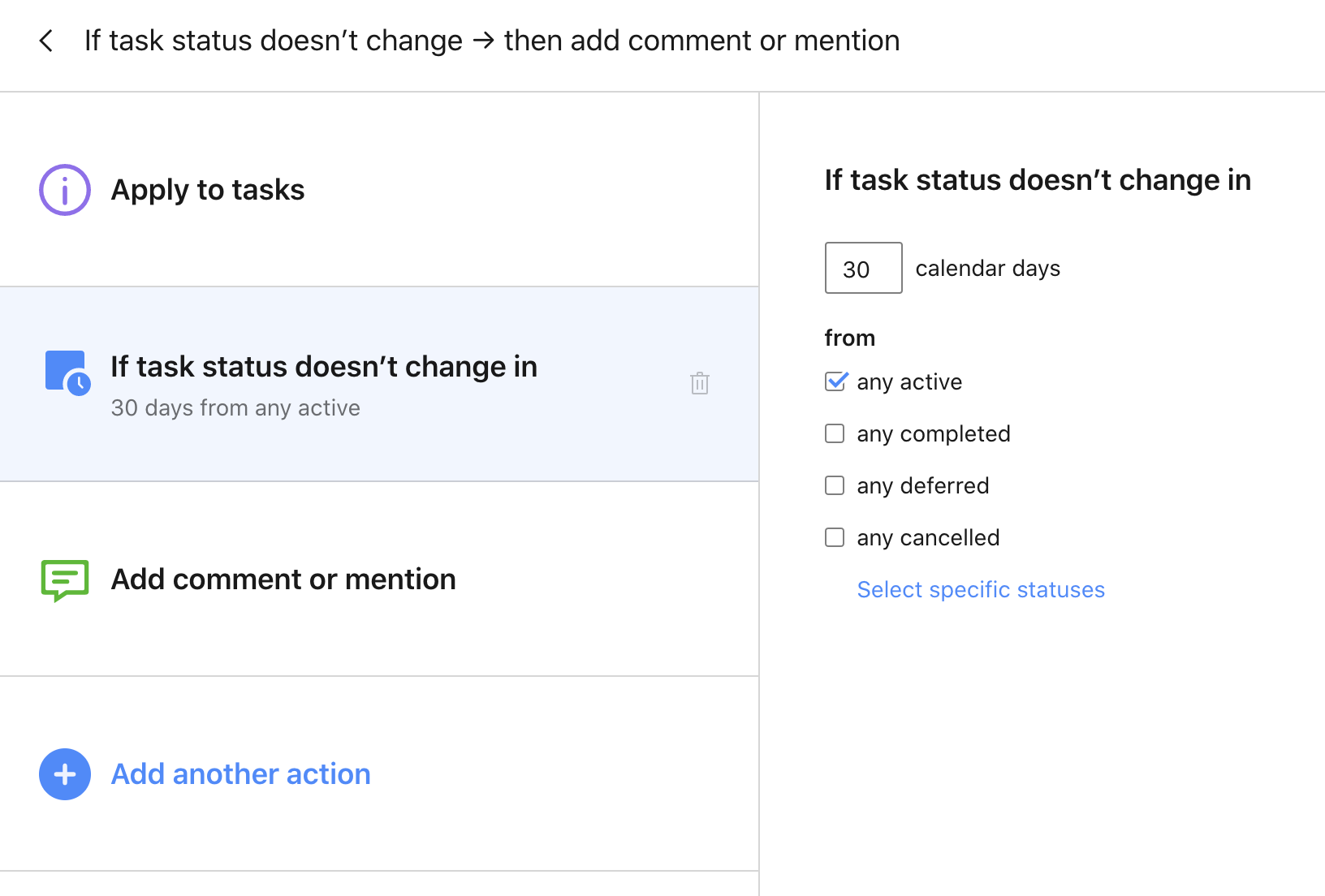
Task: Open the 'Select specific statuses' link
Action: (981, 590)
